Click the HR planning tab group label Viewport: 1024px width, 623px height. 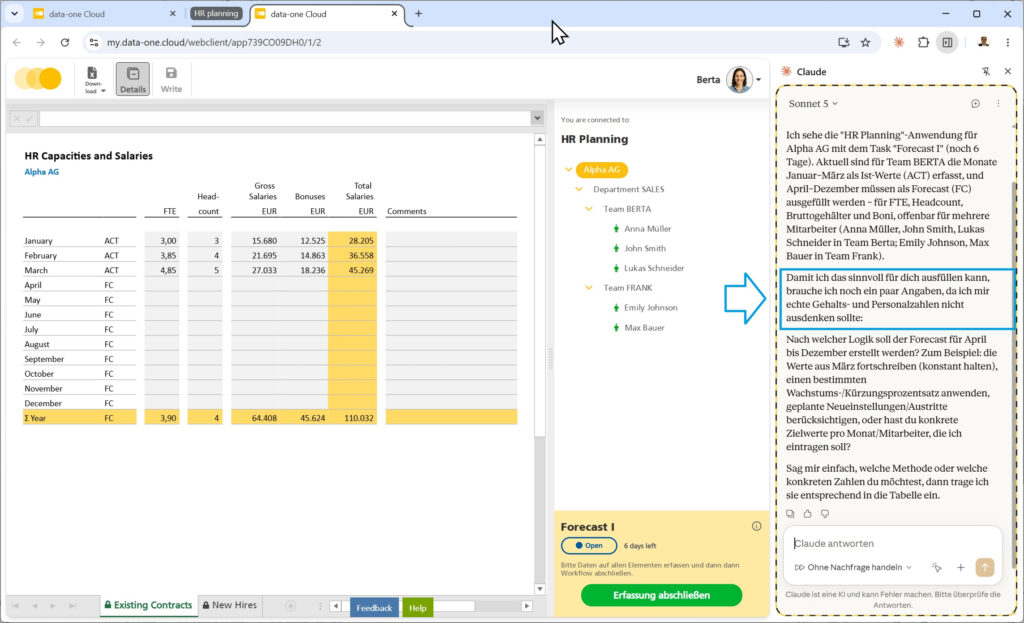click(216, 13)
